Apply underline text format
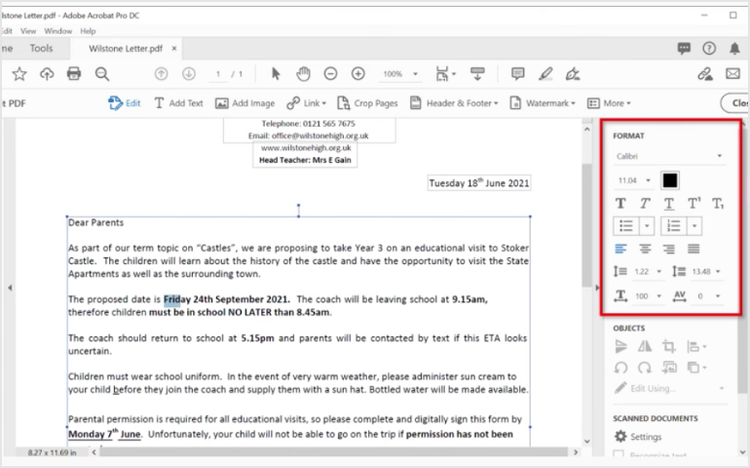This screenshot has height=468, width=750. 669,204
